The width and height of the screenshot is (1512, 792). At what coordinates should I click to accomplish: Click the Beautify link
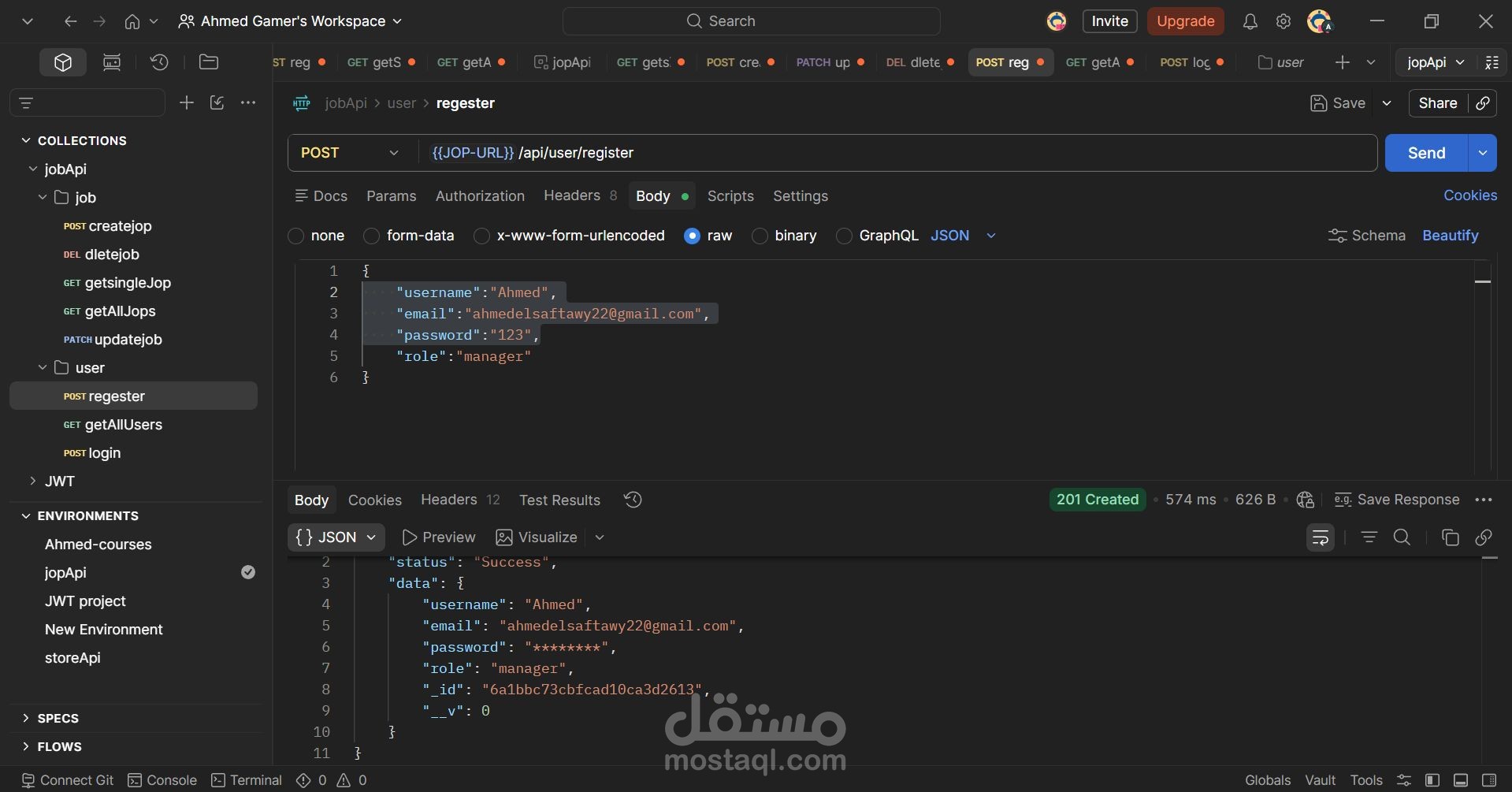click(x=1450, y=236)
